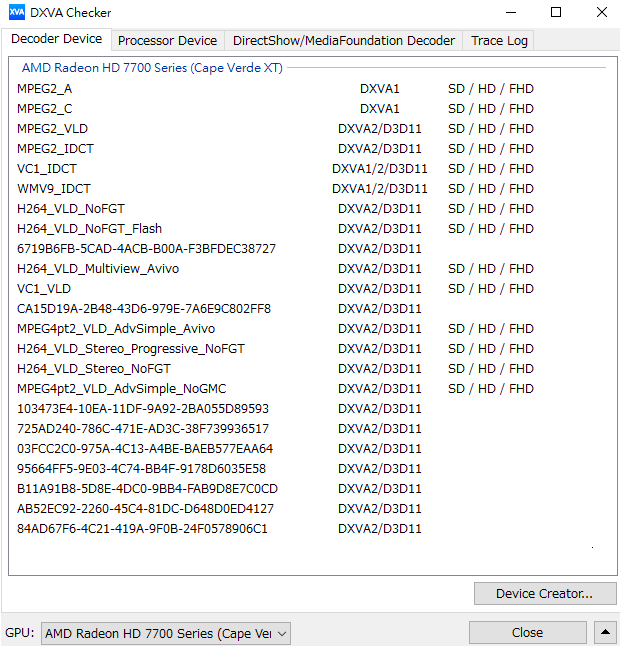Click DXVA1 value in the MPEG2_A row
The height and width of the screenshot is (649, 621).
coord(380,89)
